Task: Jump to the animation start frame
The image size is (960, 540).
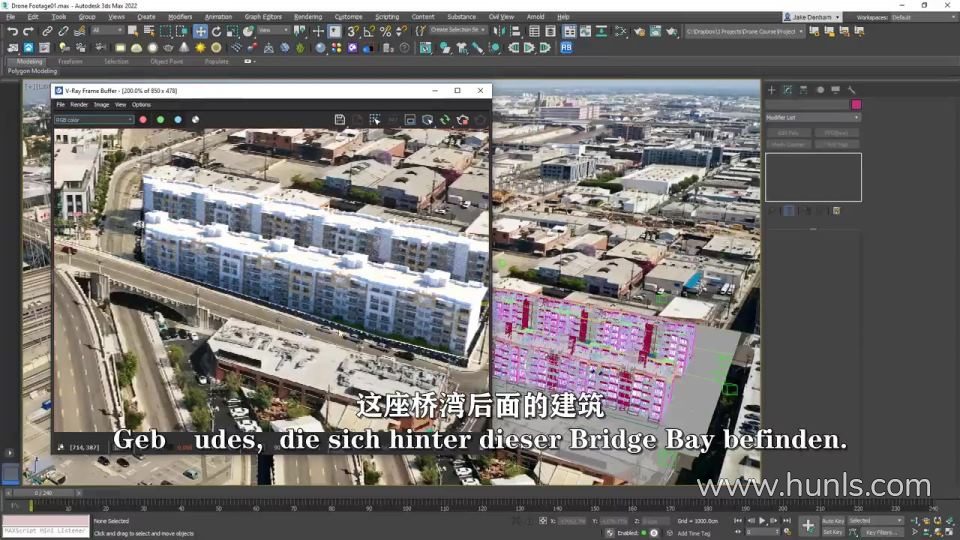Action: coord(738,520)
